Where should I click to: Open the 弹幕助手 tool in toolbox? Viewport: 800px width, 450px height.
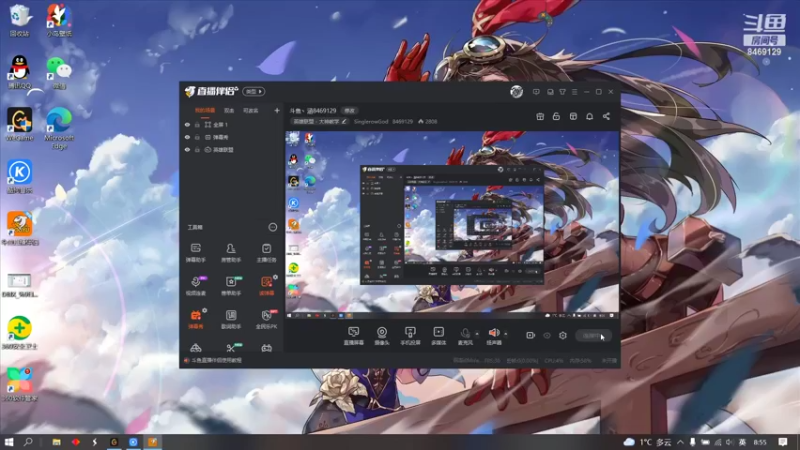[x=195, y=253]
